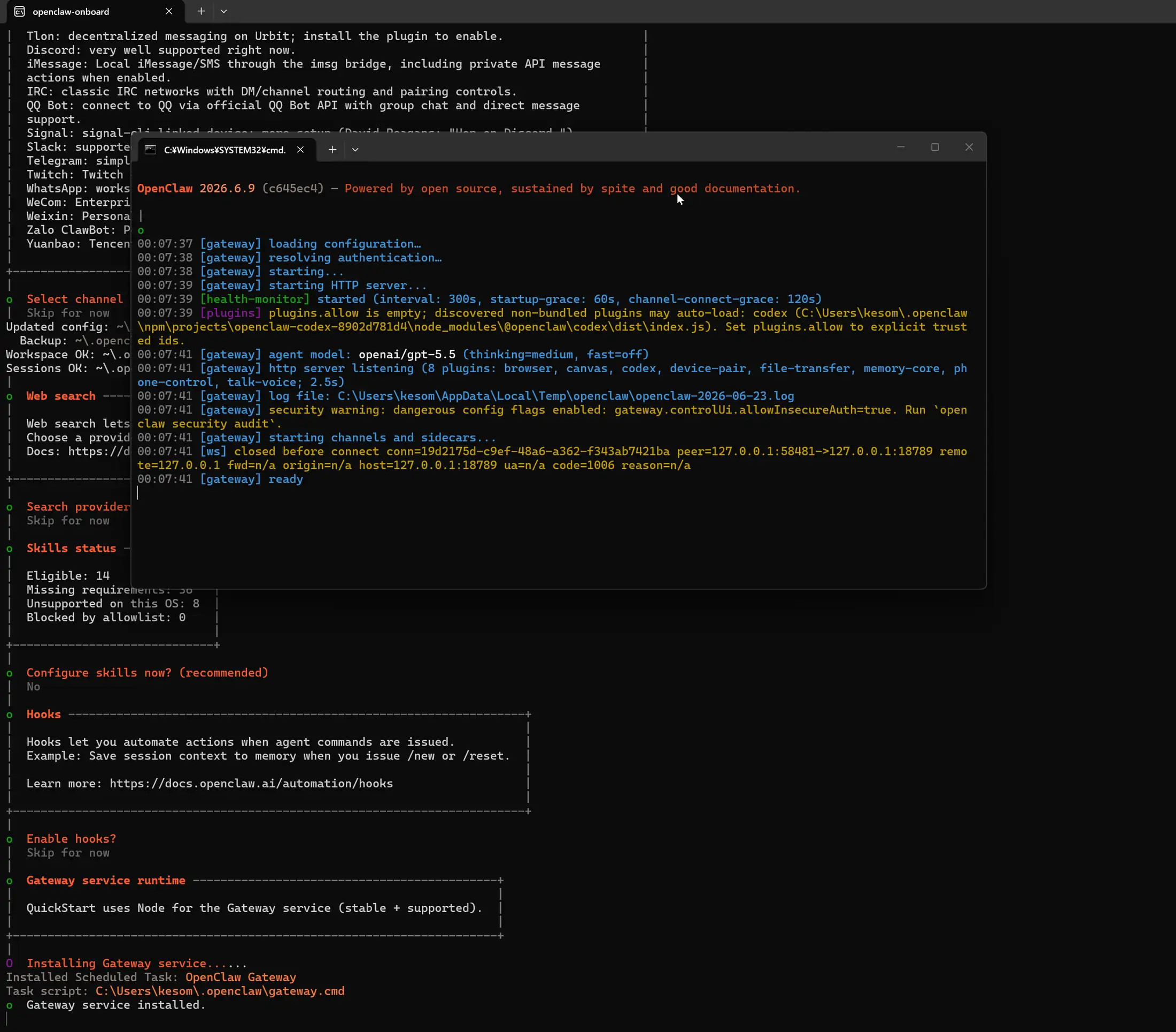1176x1032 pixels.
Task: Click the "Web search" section heading
Action: click(61, 396)
